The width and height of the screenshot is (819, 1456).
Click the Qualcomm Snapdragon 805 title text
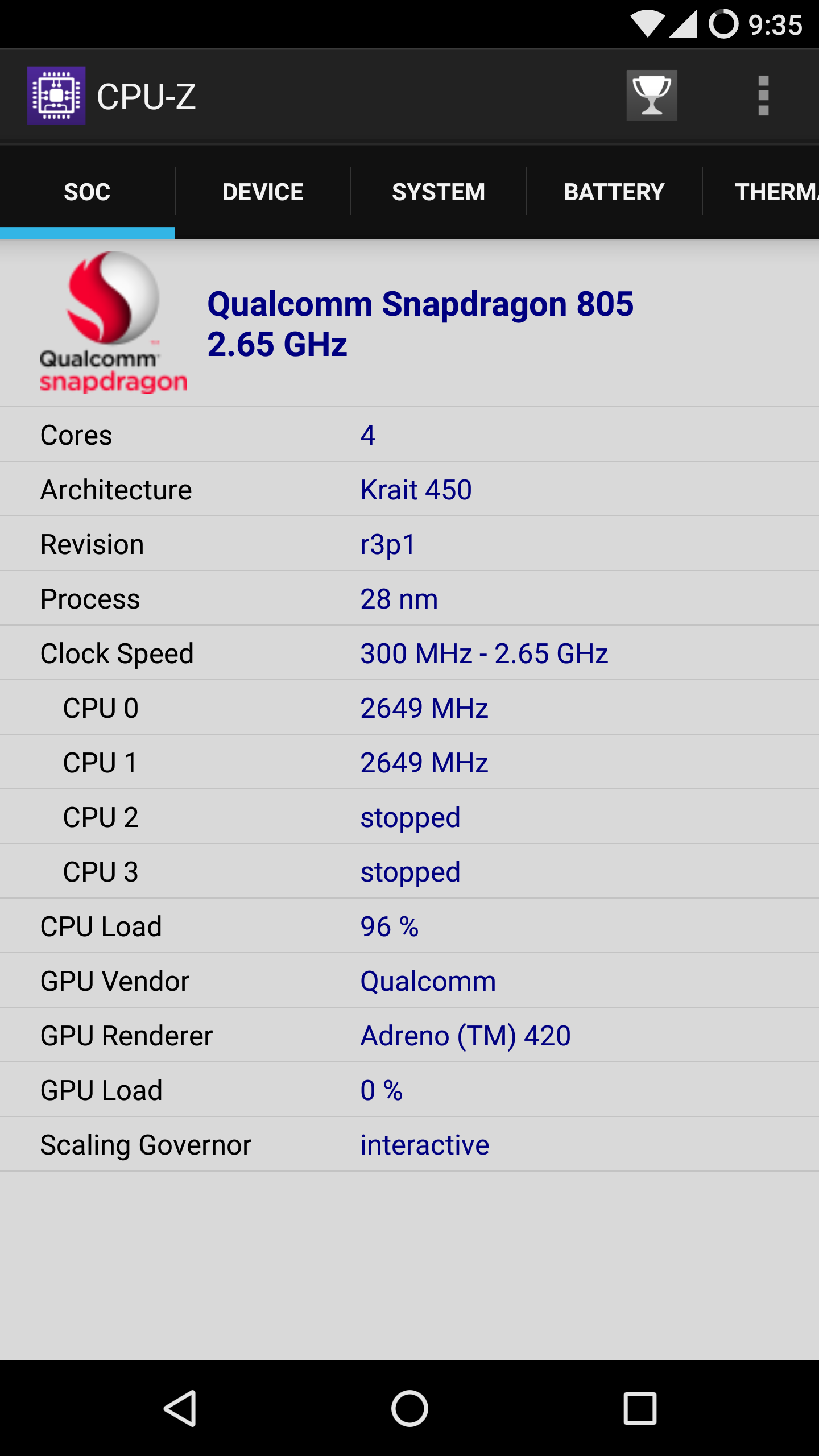click(421, 304)
